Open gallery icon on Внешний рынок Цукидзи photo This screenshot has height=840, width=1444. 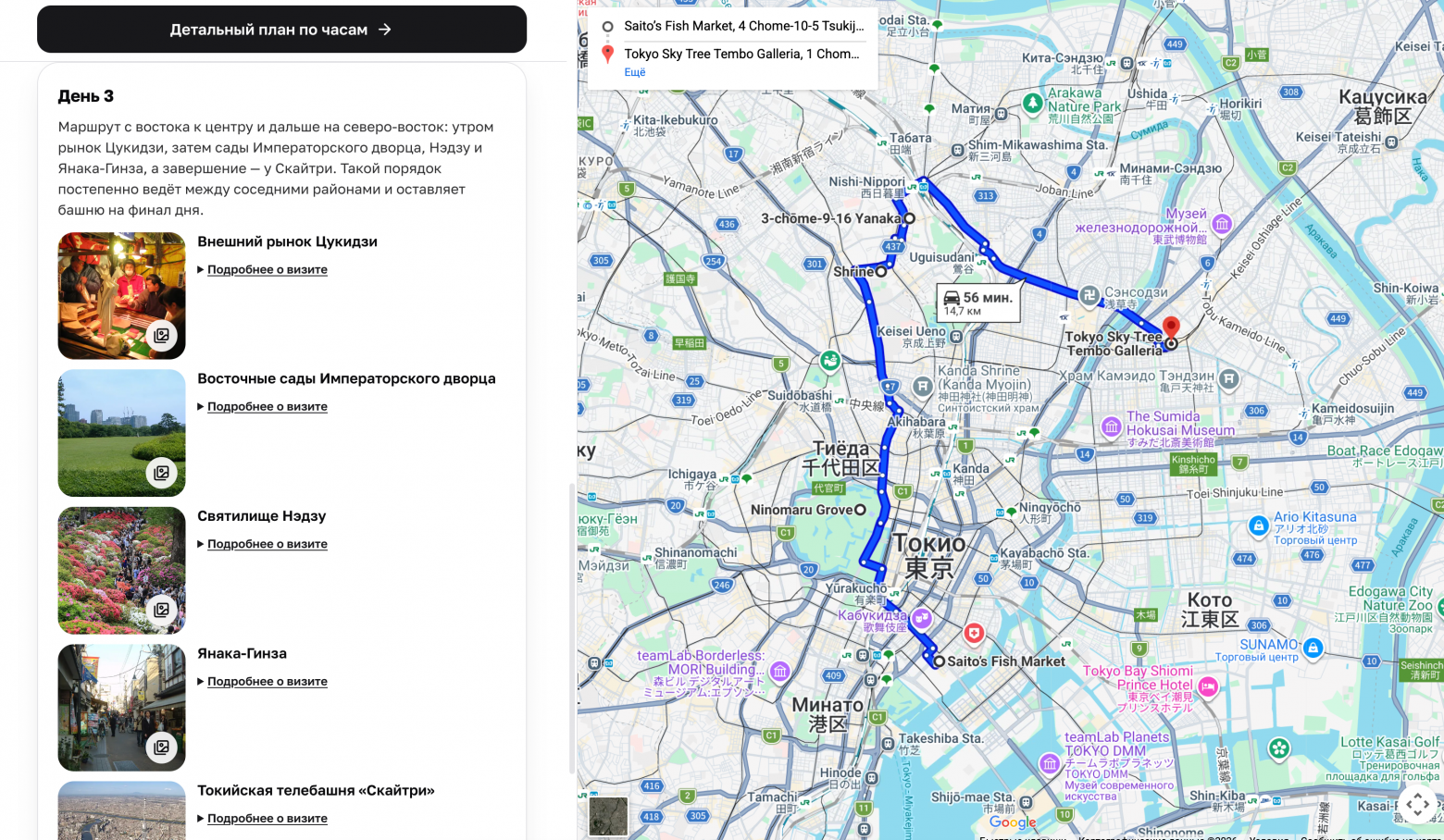click(161, 335)
